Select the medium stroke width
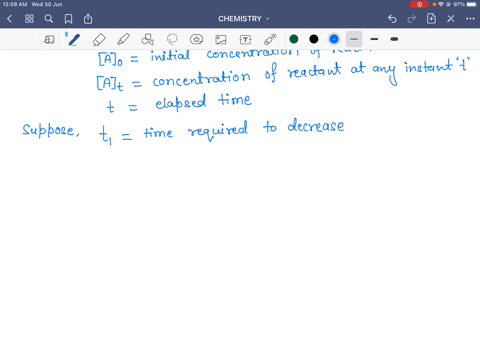480x360 pixels. pyautogui.click(x=374, y=39)
